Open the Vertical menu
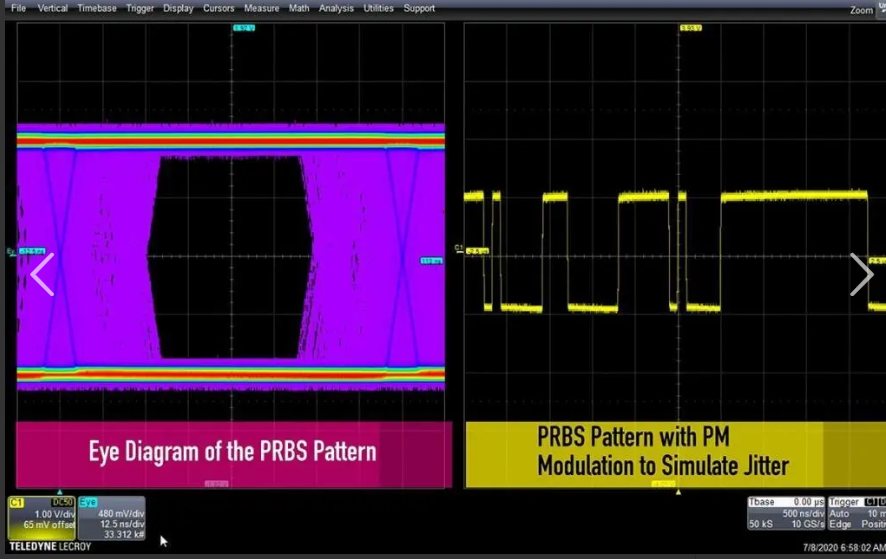The image size is (886, 559). tap(53, 8)
